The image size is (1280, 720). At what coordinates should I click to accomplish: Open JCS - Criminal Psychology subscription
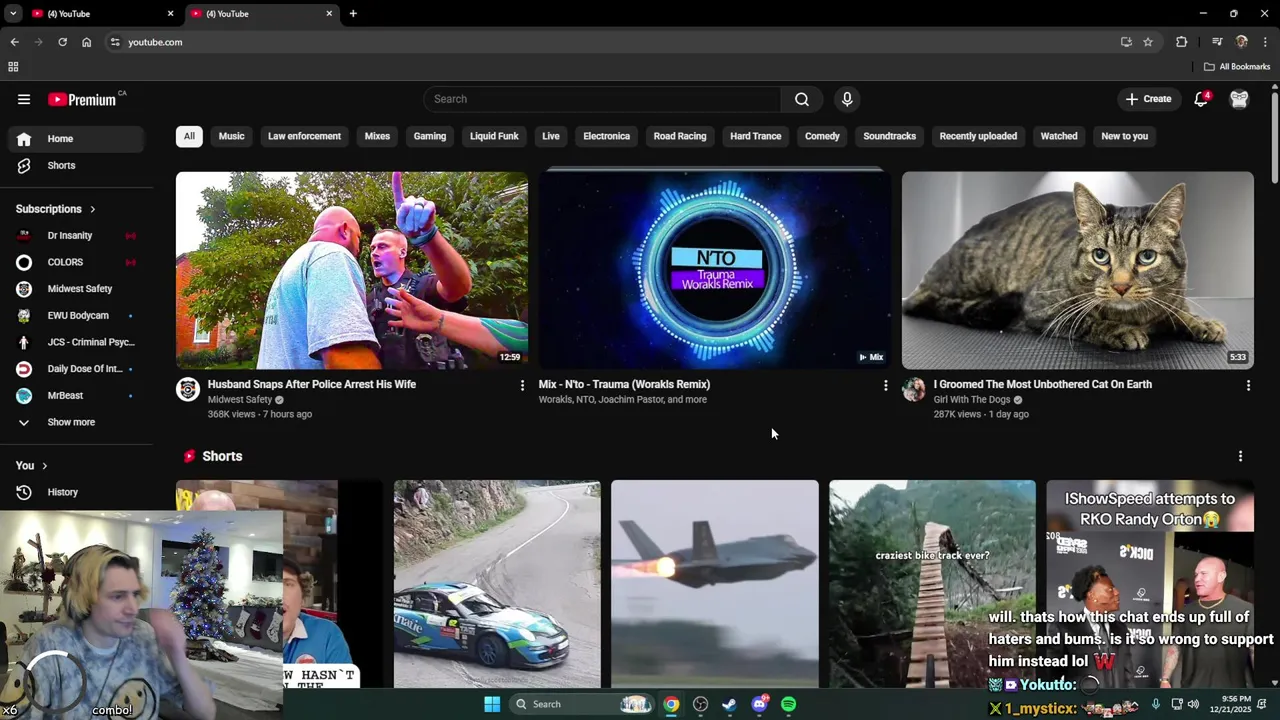76,342
